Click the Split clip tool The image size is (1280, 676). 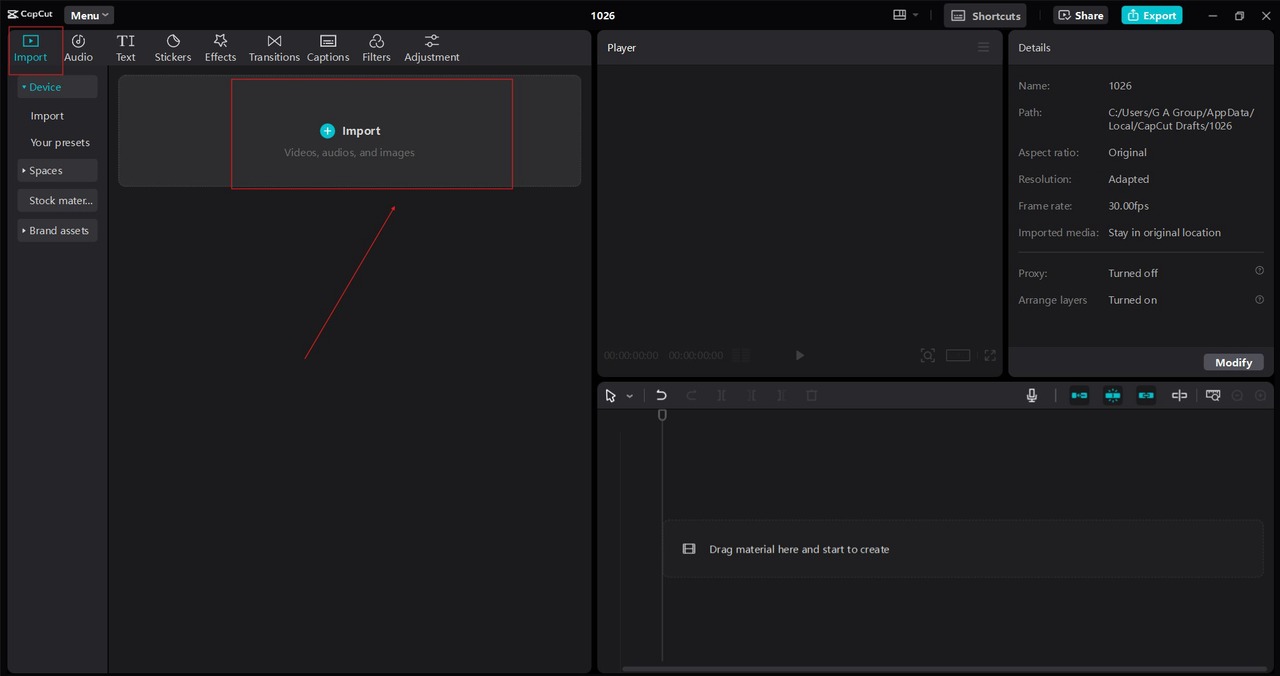click(x=721, y=396)
